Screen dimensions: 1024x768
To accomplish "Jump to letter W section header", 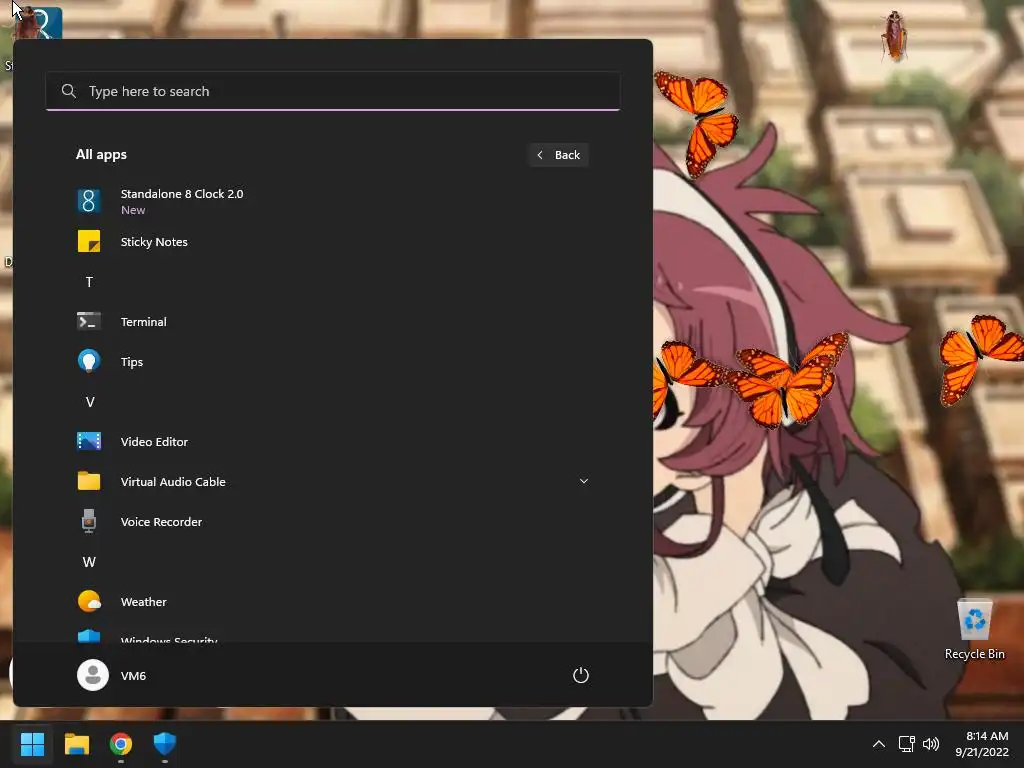I will point(89,562).
